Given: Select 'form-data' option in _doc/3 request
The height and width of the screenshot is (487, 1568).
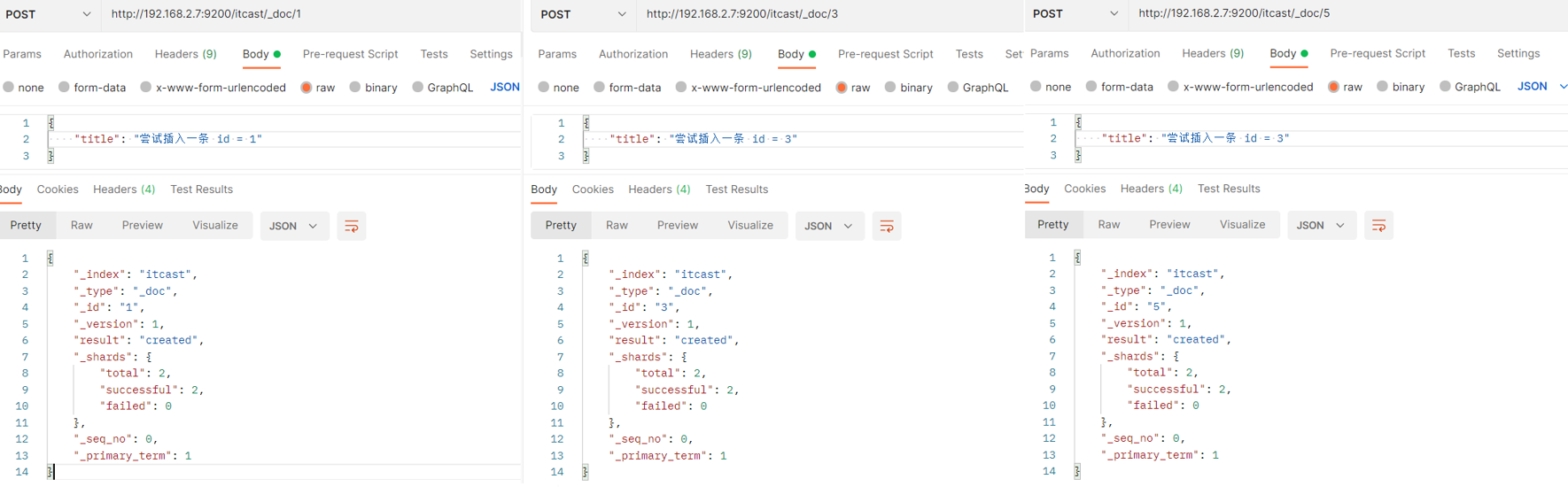Looking at the screenshot, I should click(x=627, y=88).
